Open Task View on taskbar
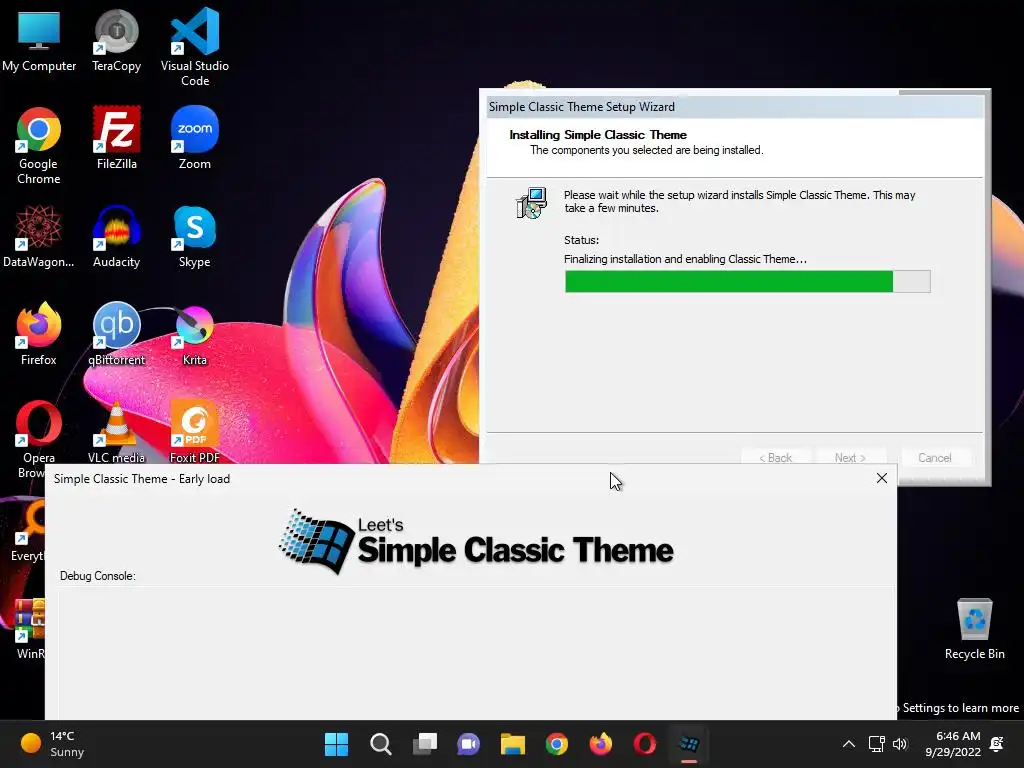Screen dimensions: 1024x768 click(x=424, y=744)
